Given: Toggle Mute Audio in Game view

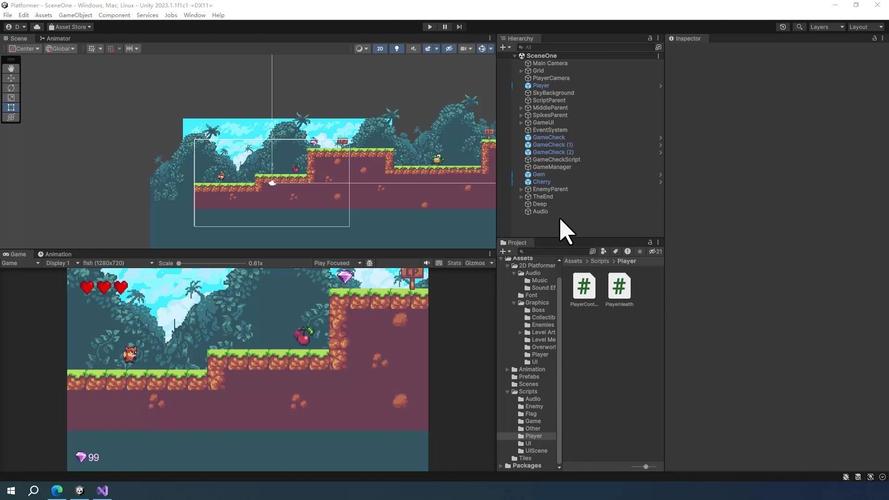Looking at the screenshot, I should (x=426, y=263).
